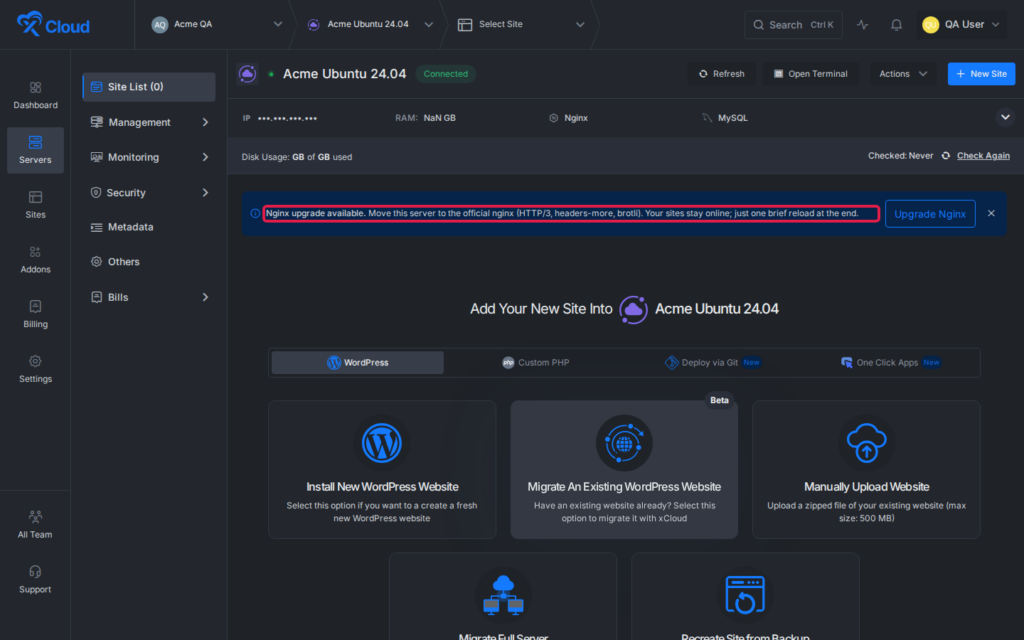Click the masked IP address value
The height and width of the screenshot is (640, 1024).
287,118
